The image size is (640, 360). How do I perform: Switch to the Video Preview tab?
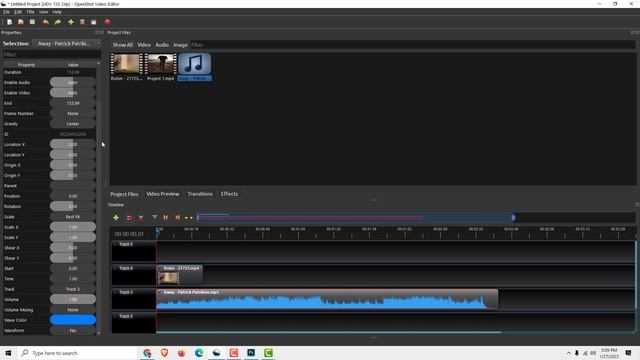163,194
